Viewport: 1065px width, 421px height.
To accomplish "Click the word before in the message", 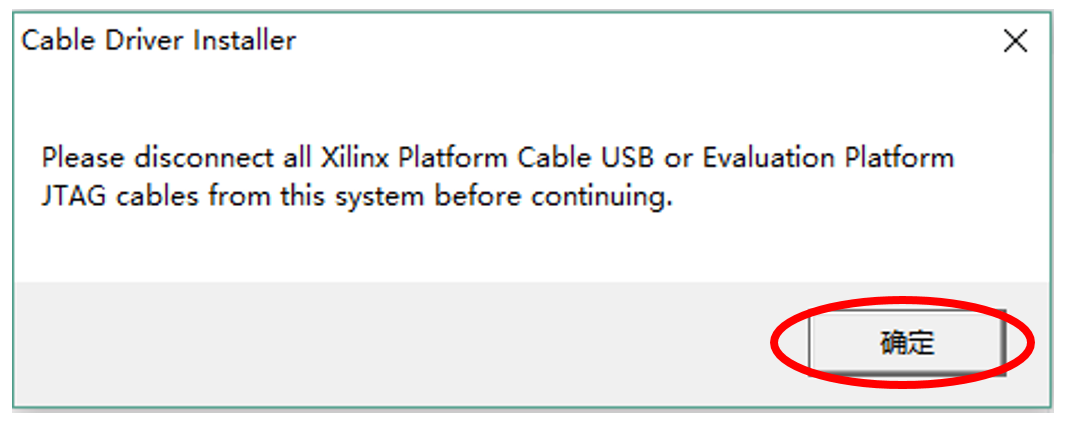I will pos(479,196).
